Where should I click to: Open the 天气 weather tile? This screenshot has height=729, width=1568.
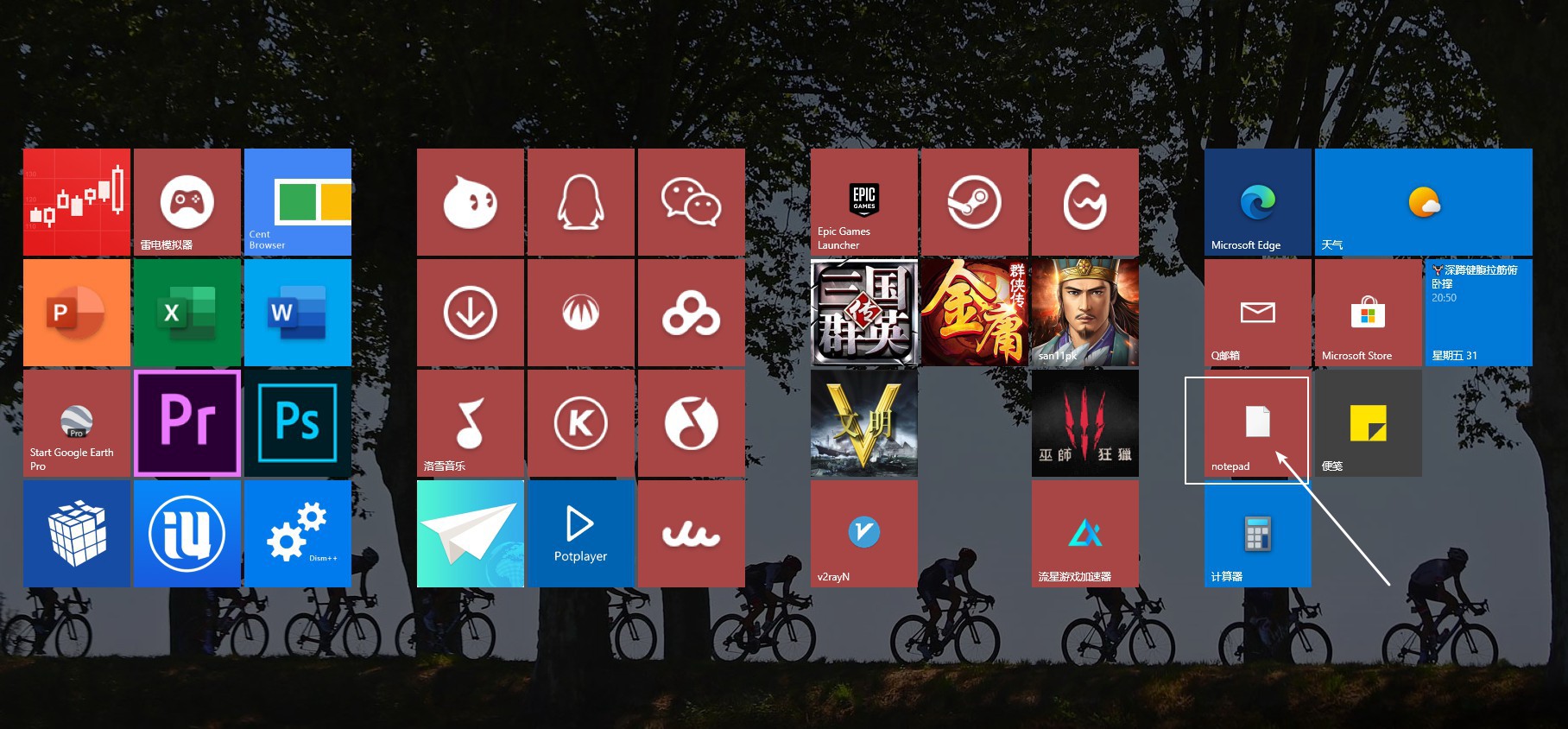coord(1424,202)
